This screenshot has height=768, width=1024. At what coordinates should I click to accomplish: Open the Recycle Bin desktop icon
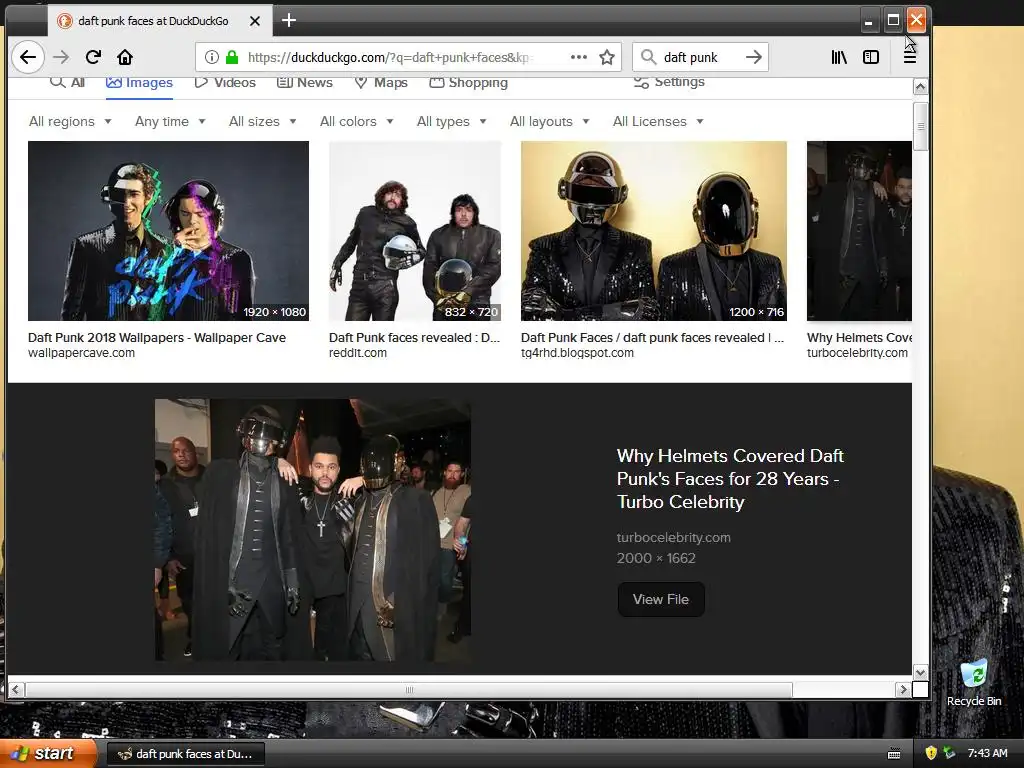(974, 683)
